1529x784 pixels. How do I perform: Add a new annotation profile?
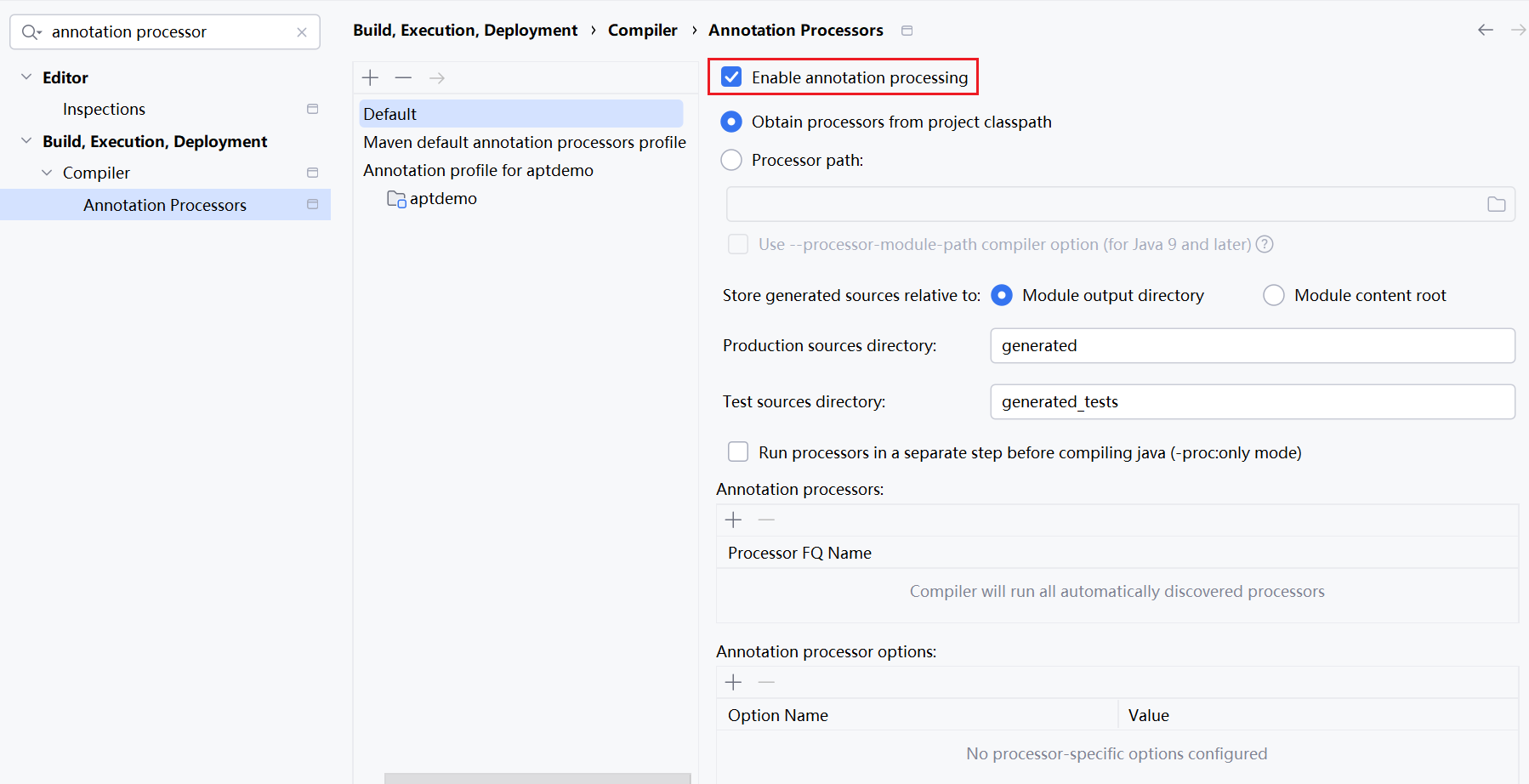click(370, 78)
